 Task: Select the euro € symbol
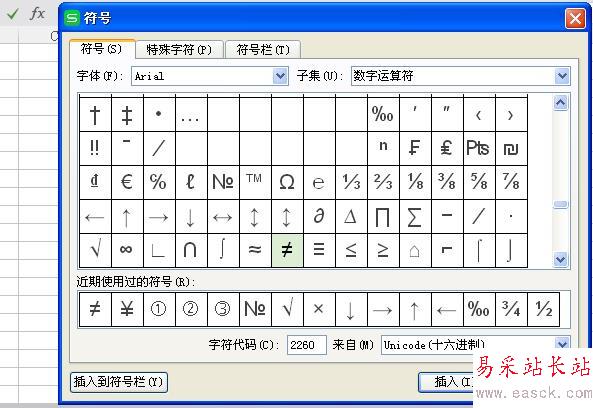(127, 182)
